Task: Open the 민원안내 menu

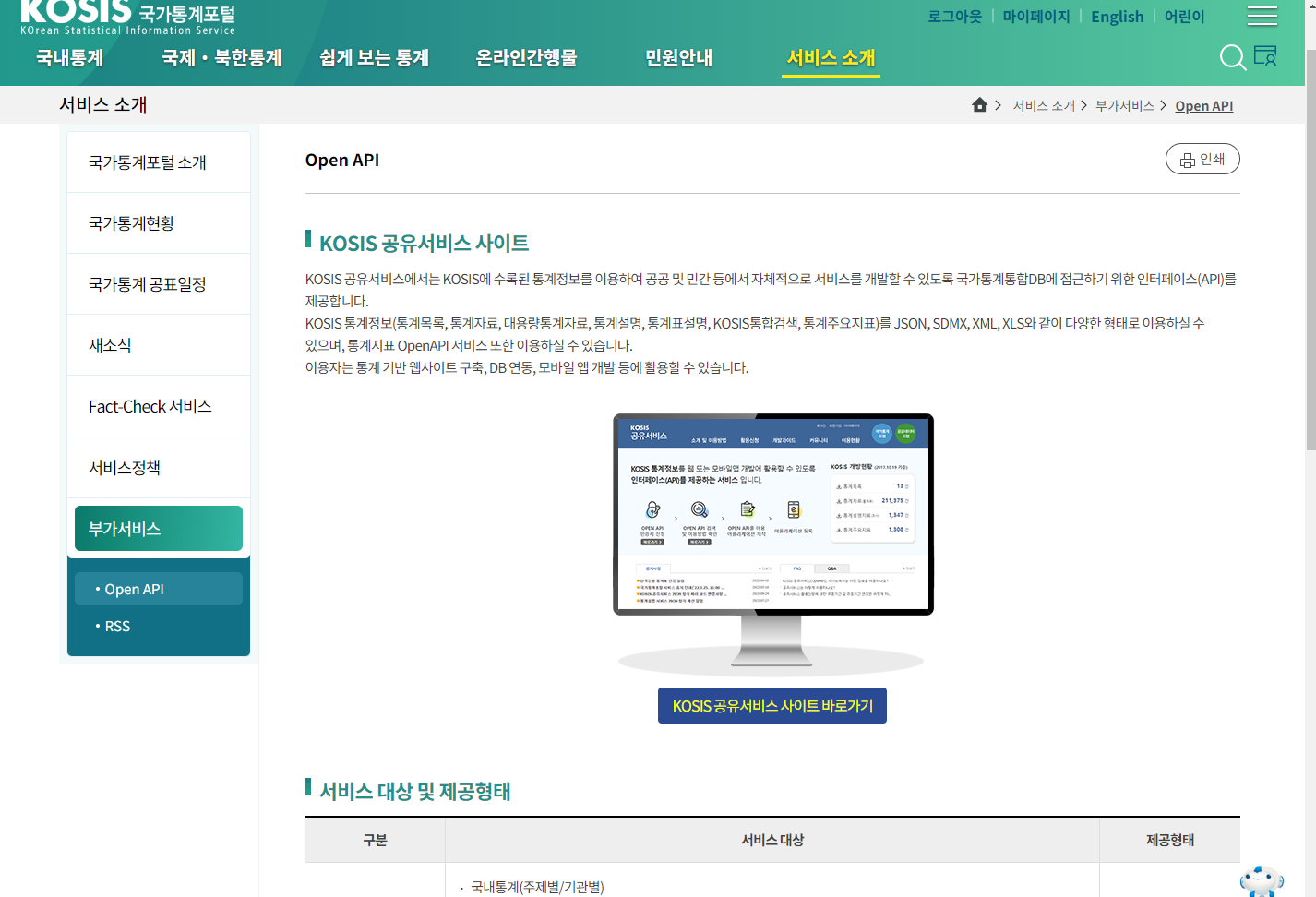Action: pyautogui.click(x=678, y=57)
